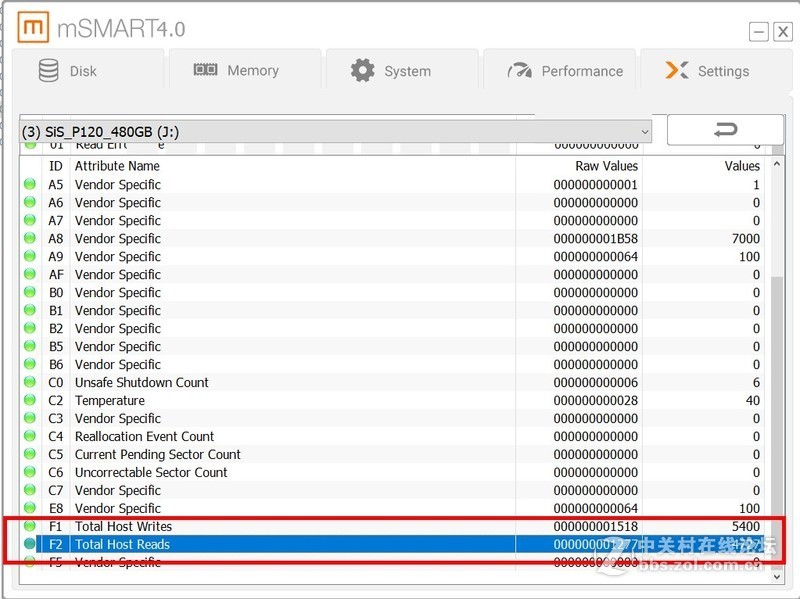800x599 pixels.
Task: Switch to the Memory tab
Action: (x=244, y=71)
